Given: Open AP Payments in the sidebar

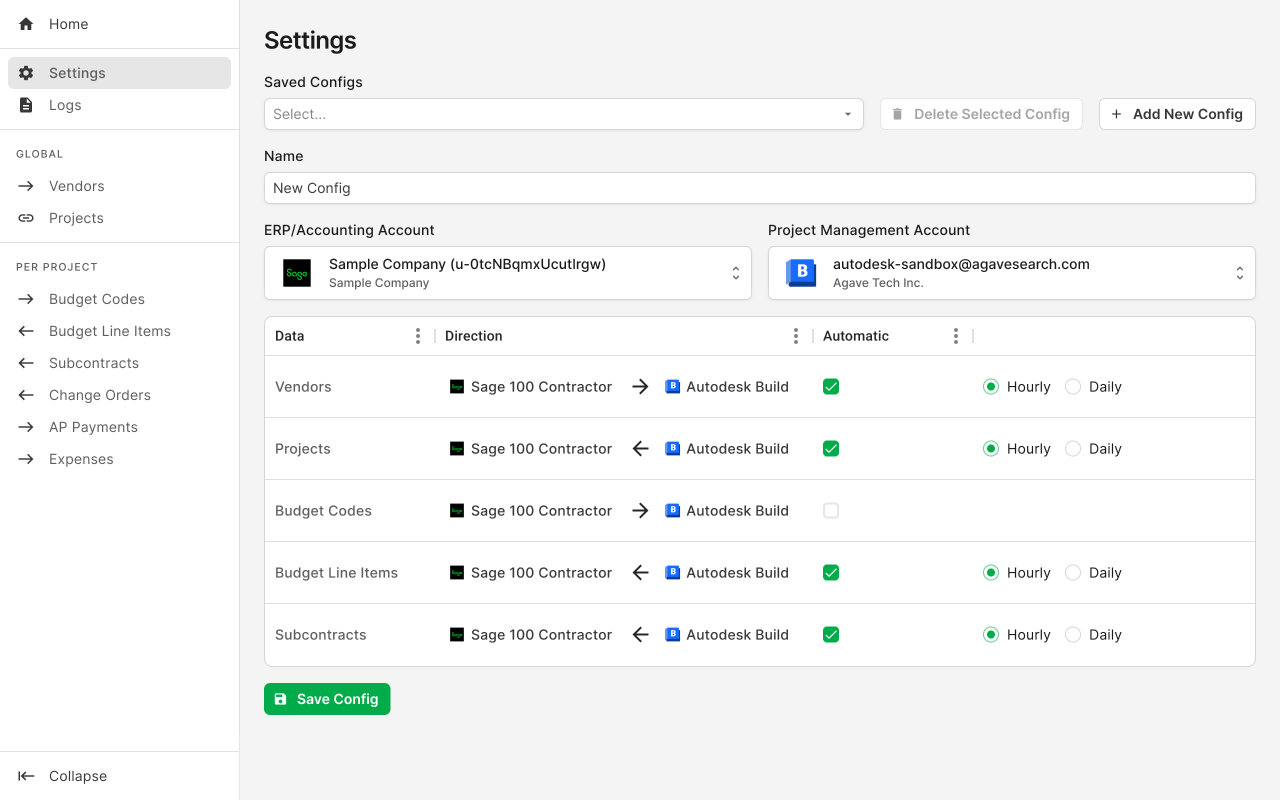Looking at the screenshot, I should pyautogui.click(x=119, y=427).
